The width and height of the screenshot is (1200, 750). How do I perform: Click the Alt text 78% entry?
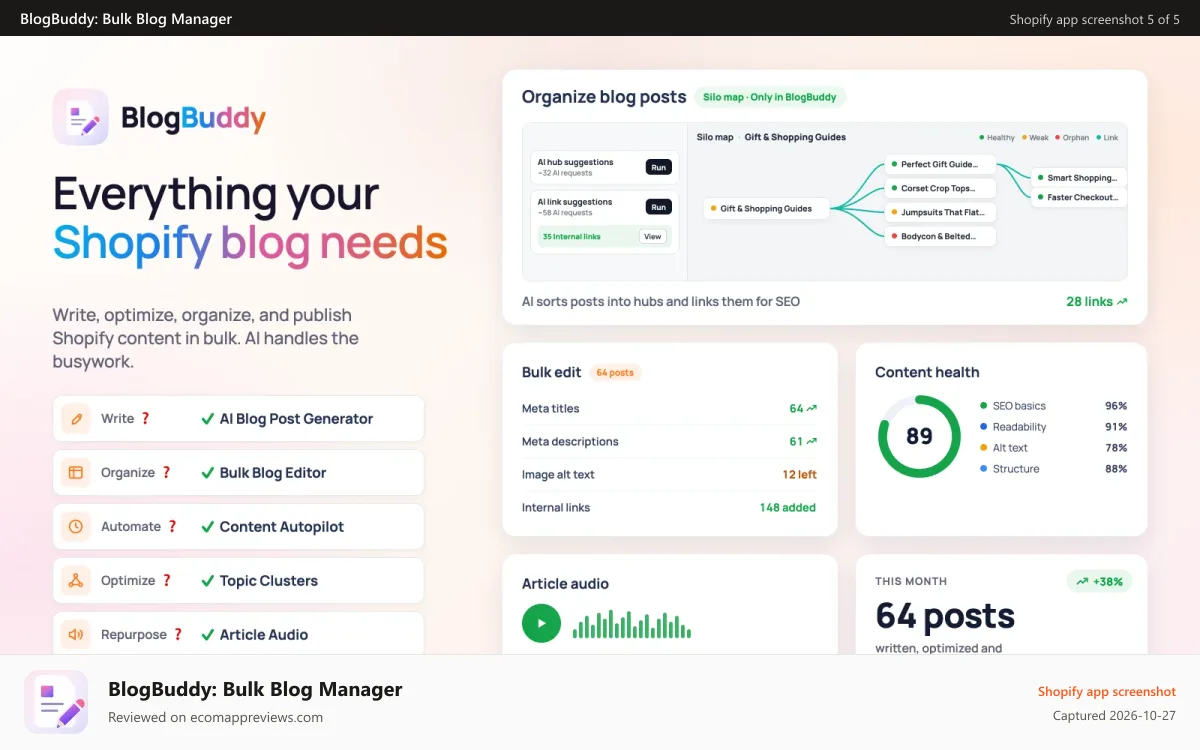pyautogui.click(x=1054, y=448)
